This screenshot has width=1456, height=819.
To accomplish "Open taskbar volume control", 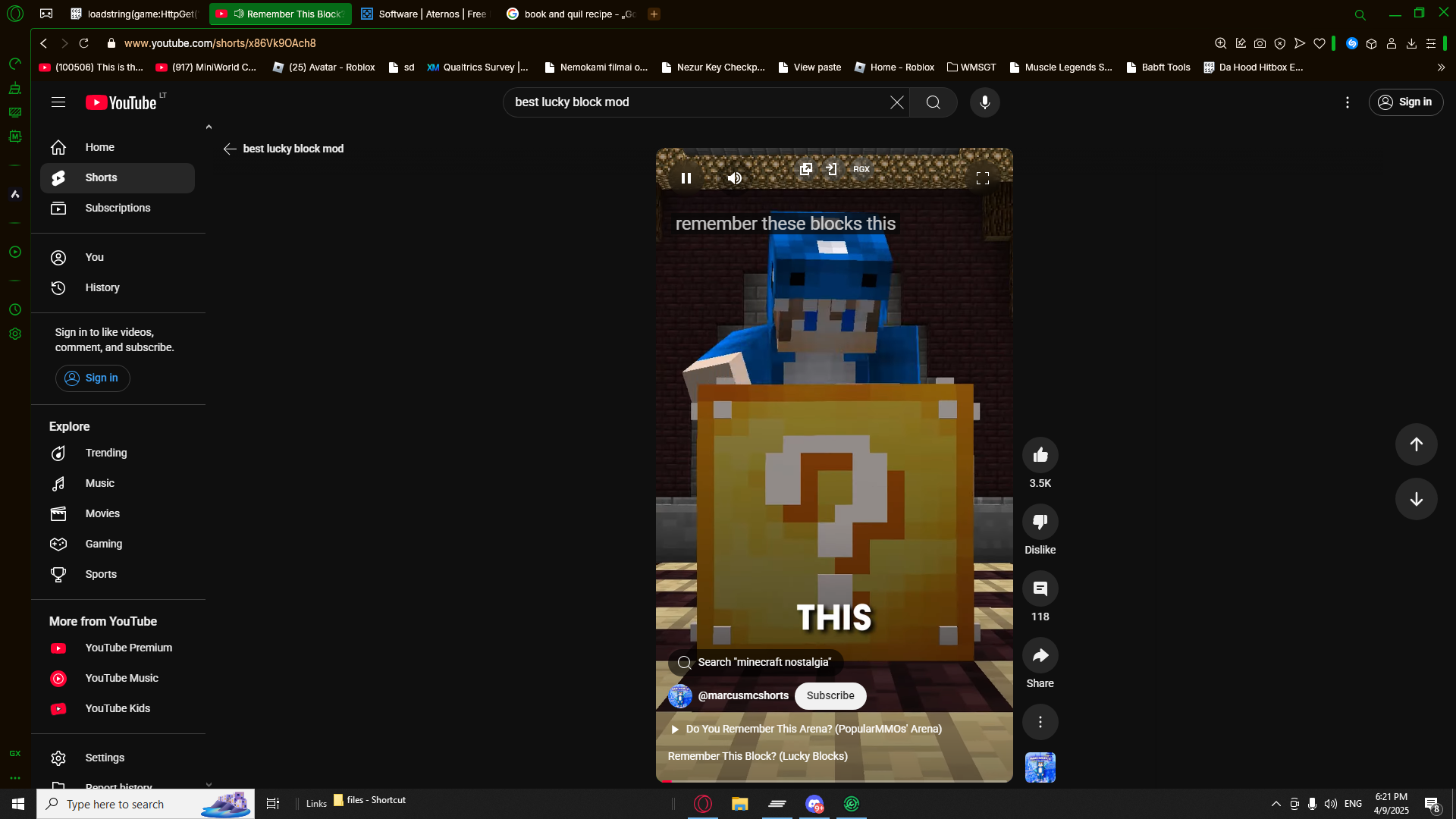I will coord(1331,804).
